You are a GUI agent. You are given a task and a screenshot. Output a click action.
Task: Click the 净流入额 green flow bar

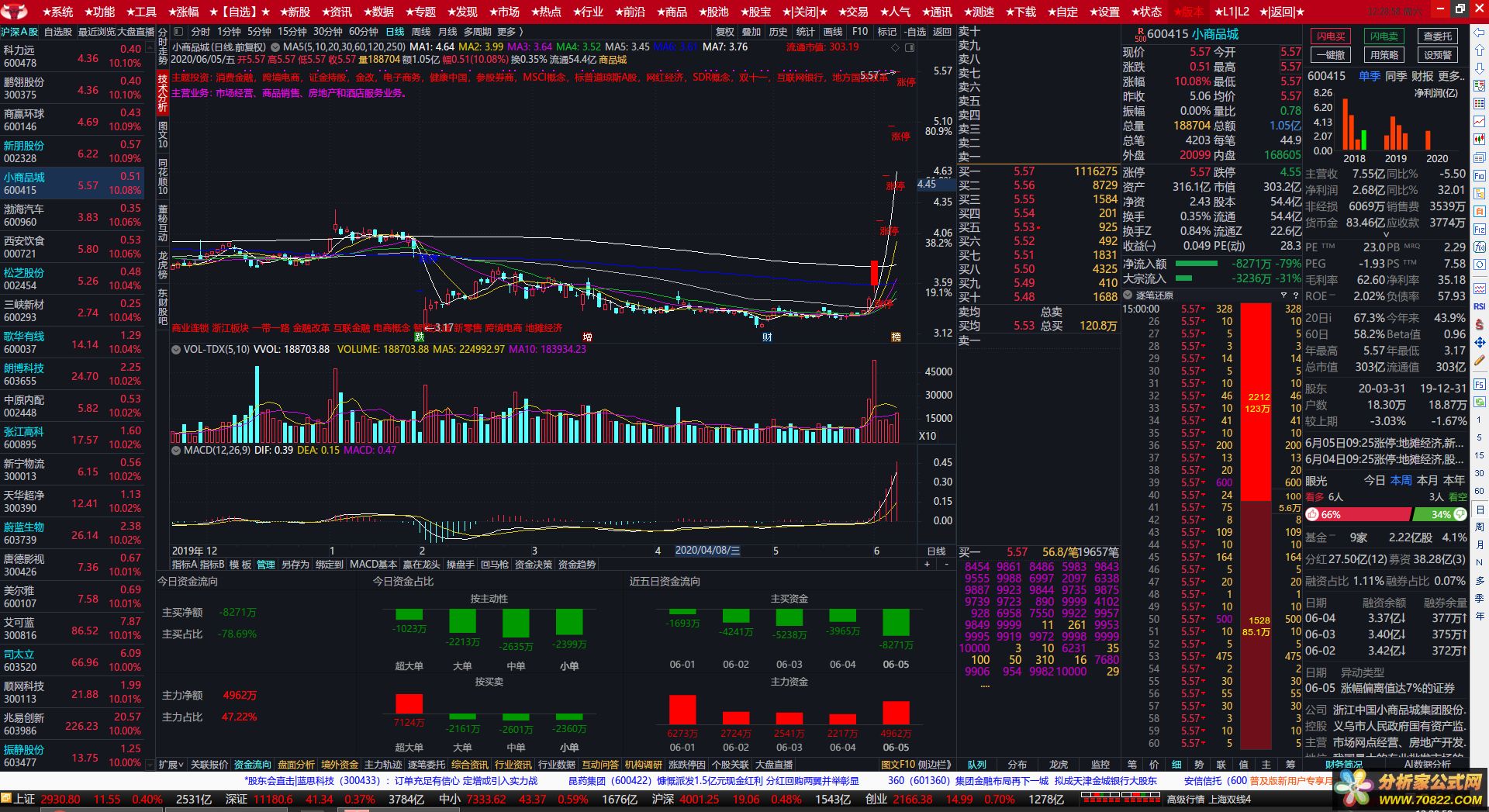[x=1197, y=264]
